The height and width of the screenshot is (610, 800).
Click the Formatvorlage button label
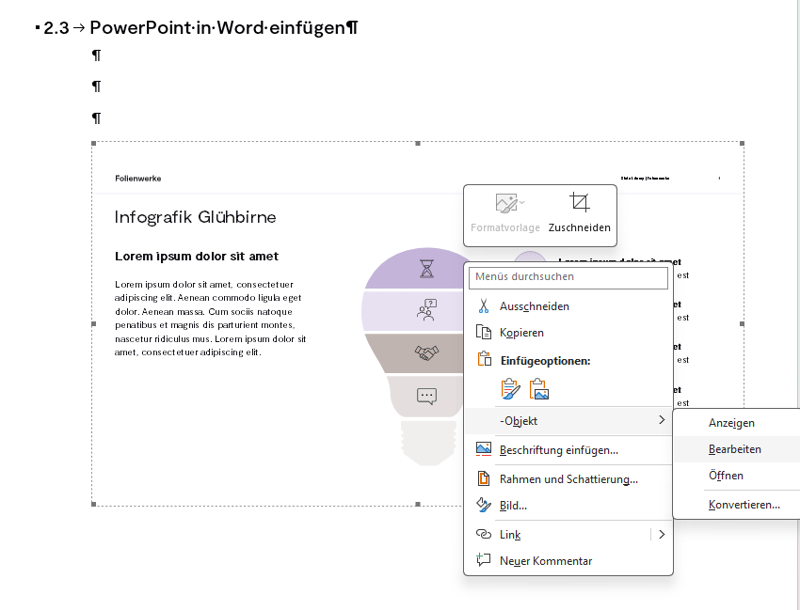505,227
